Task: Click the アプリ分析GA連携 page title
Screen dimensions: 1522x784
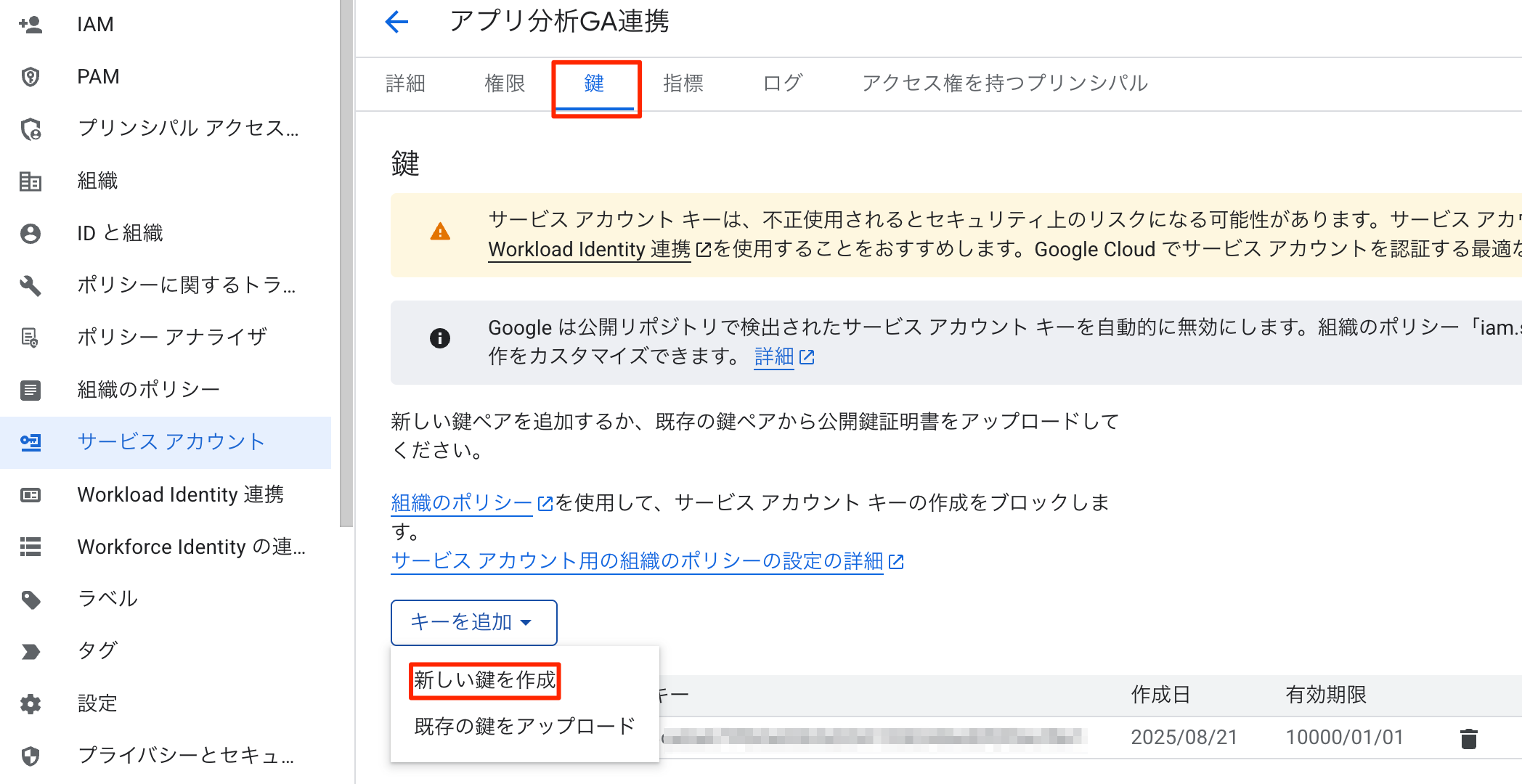Action: 559,22
